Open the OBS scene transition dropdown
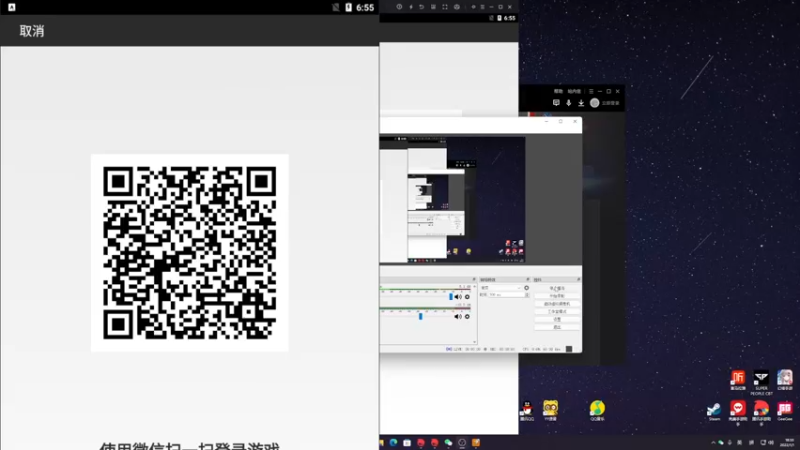Screen dimensions: 800x450 pyautogui.click(x=501, y=288)
